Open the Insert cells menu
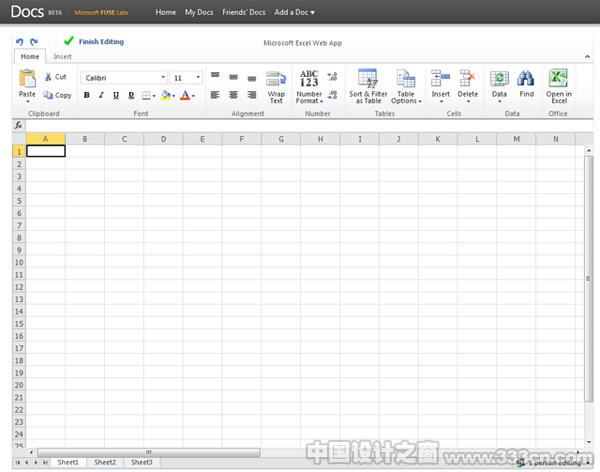The height and width of the screenshot is (472, 600). pos(440,87)
